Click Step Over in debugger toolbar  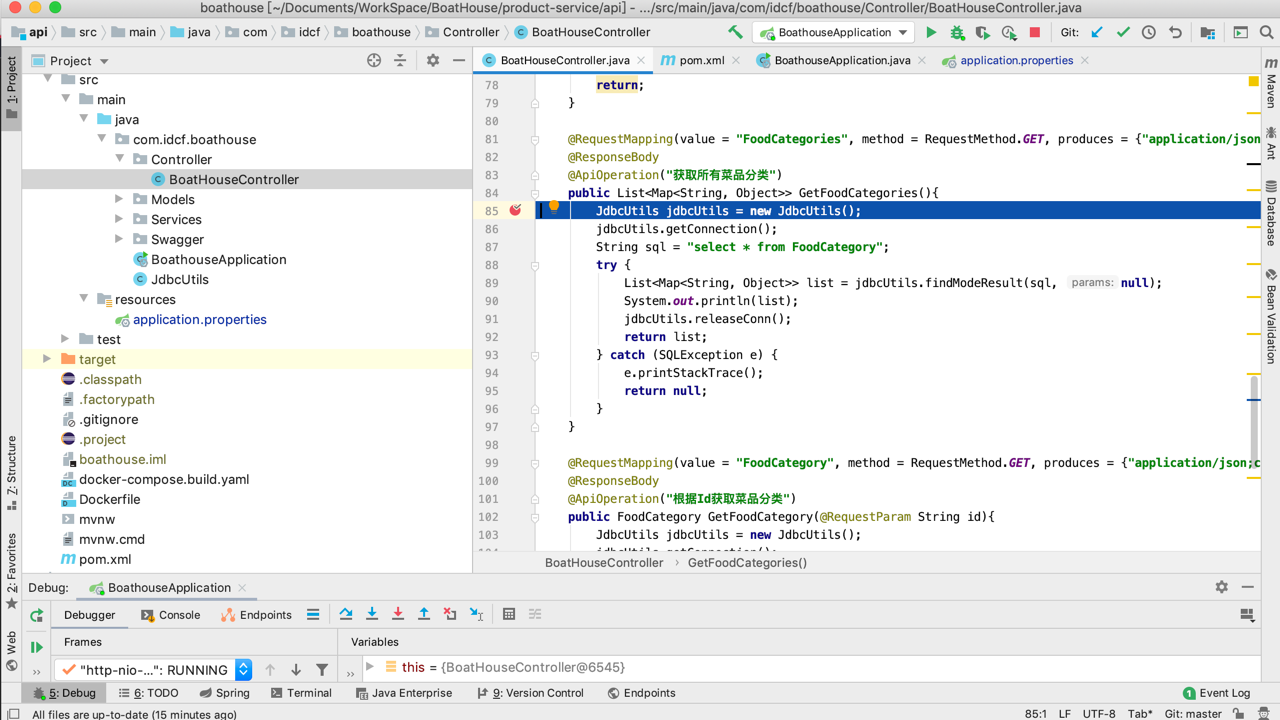[x=346, y=614]
